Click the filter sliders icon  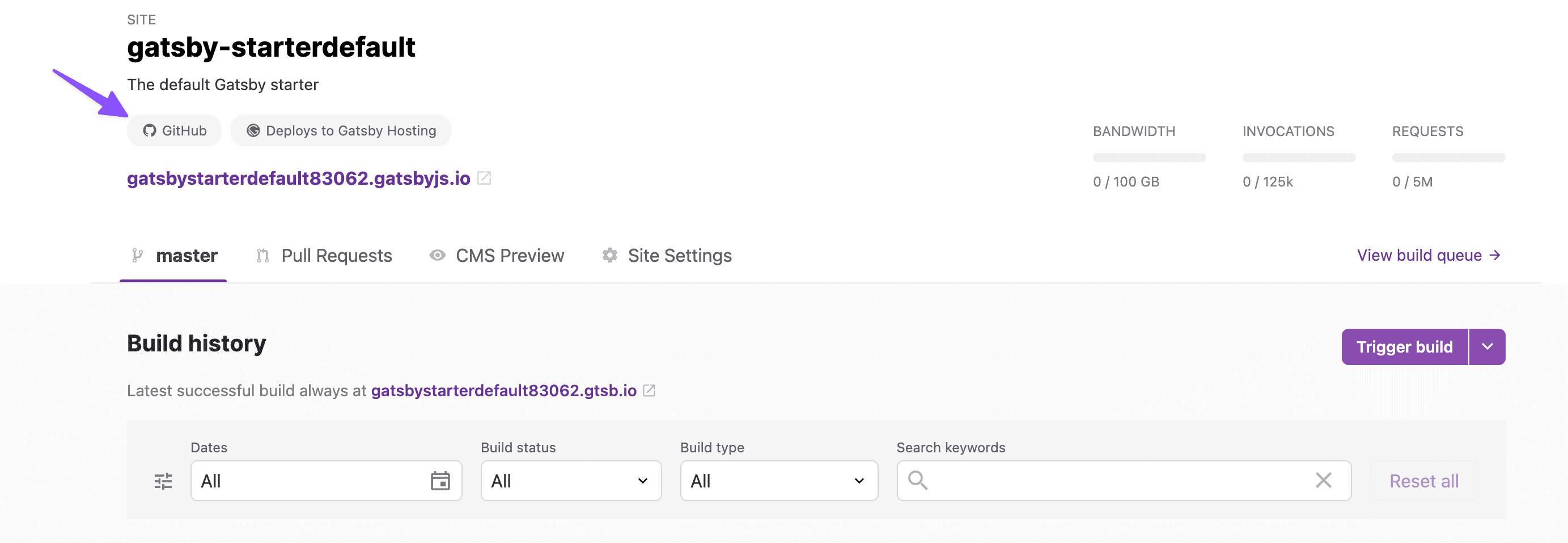point(163,481)
